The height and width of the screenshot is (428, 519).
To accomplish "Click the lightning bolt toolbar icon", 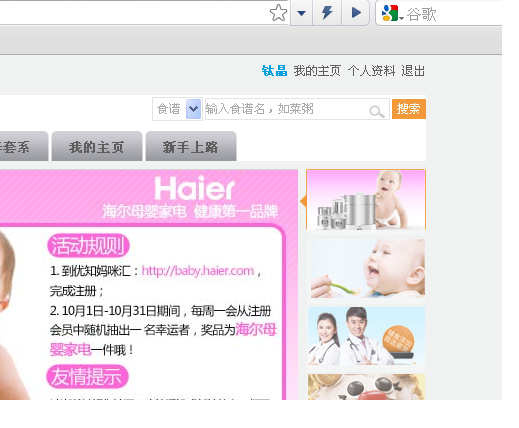I will [327, 13].
